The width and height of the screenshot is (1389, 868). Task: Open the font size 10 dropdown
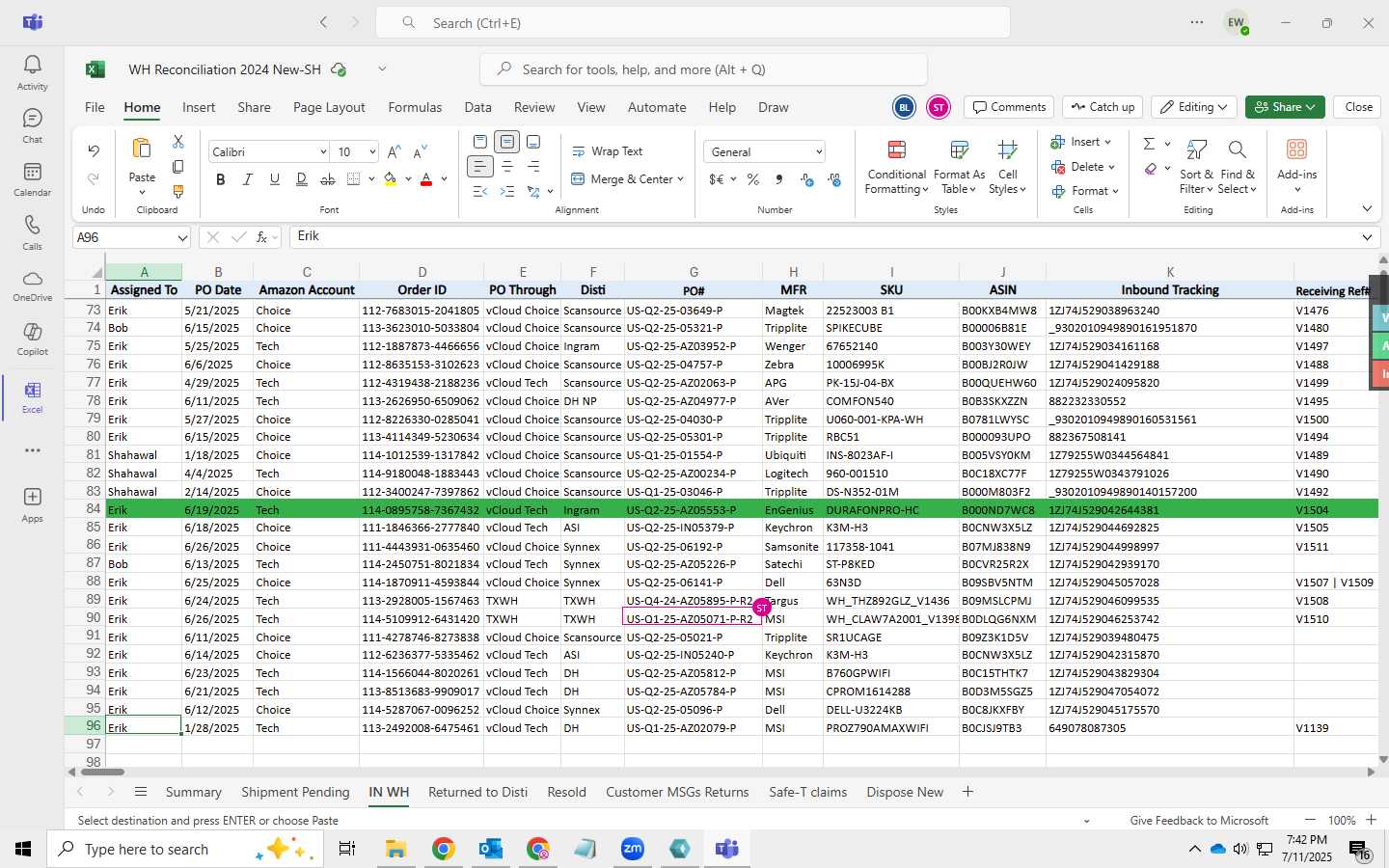click(x=372, y=152)
